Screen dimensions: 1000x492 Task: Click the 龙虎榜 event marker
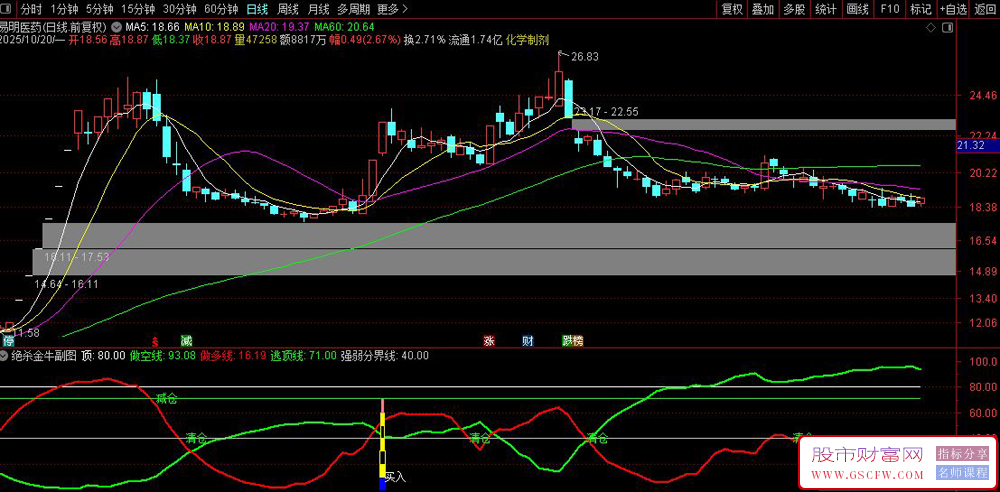click(x=572, y=341)
